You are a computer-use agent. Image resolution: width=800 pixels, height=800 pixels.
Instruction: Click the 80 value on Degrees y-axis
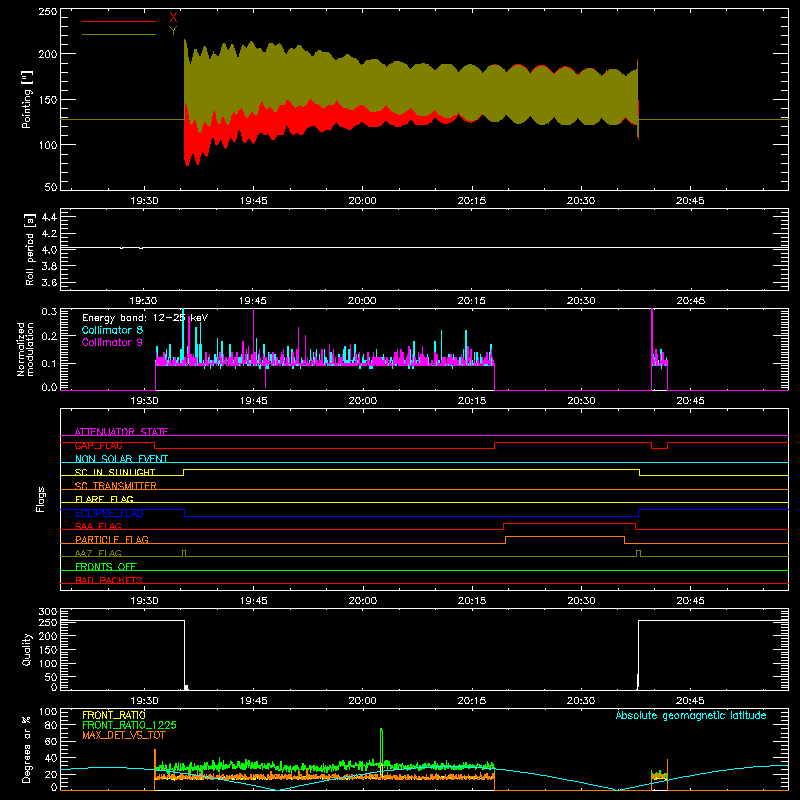coord(51,725)
